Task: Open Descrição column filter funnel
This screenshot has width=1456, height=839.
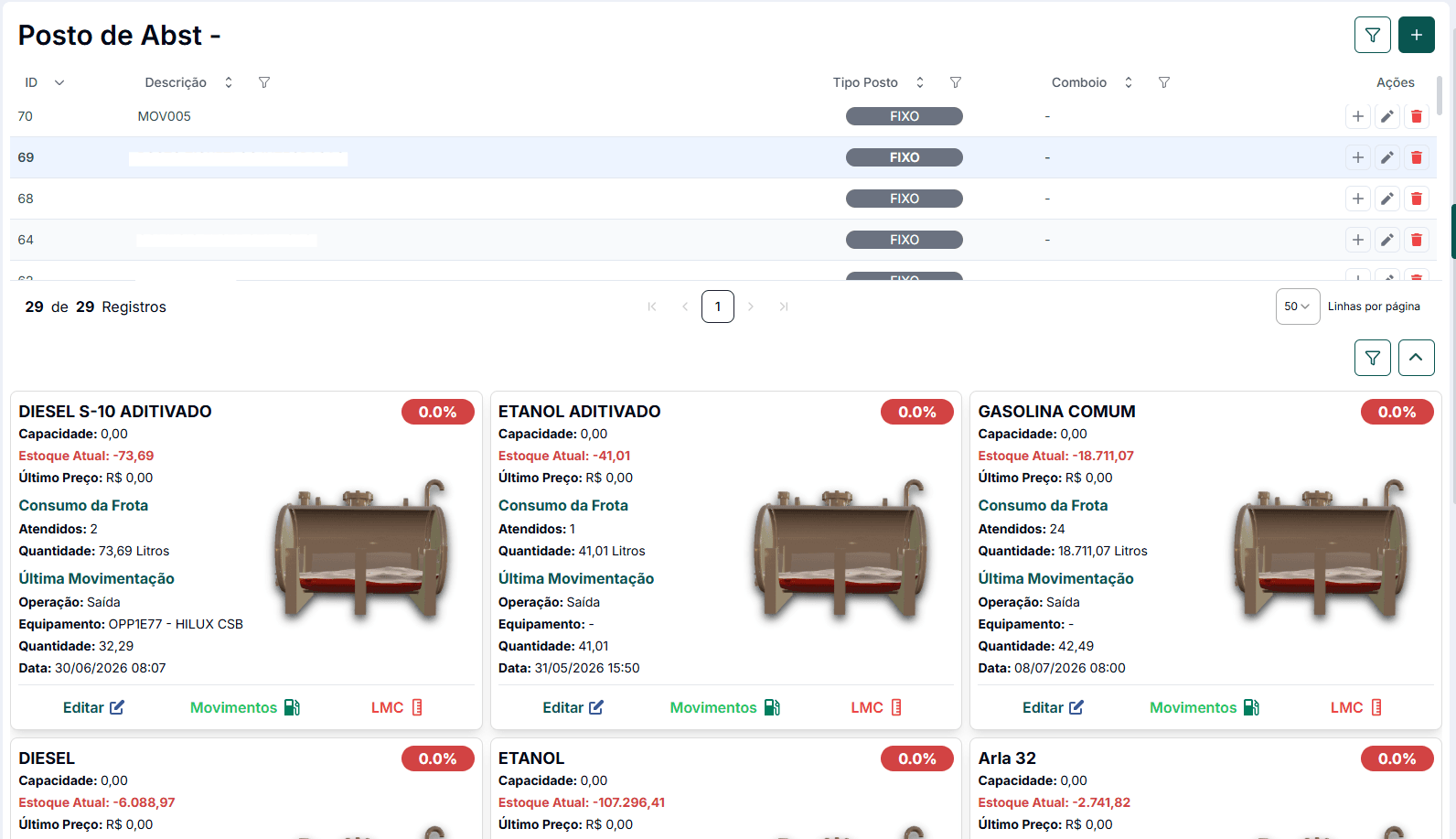Action: [264, 82]
